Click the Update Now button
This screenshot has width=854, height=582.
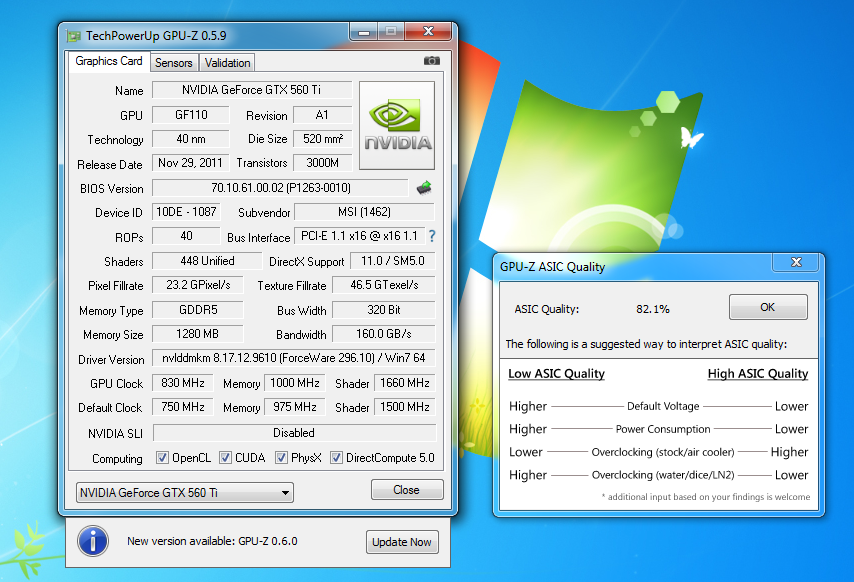point(402,542)
